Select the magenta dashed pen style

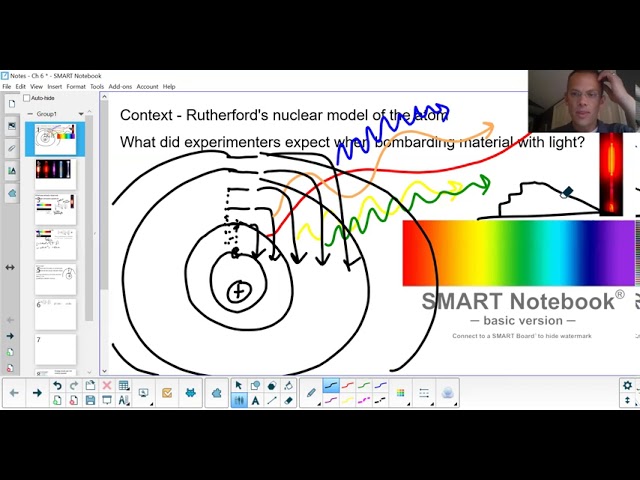coord(364,400)
